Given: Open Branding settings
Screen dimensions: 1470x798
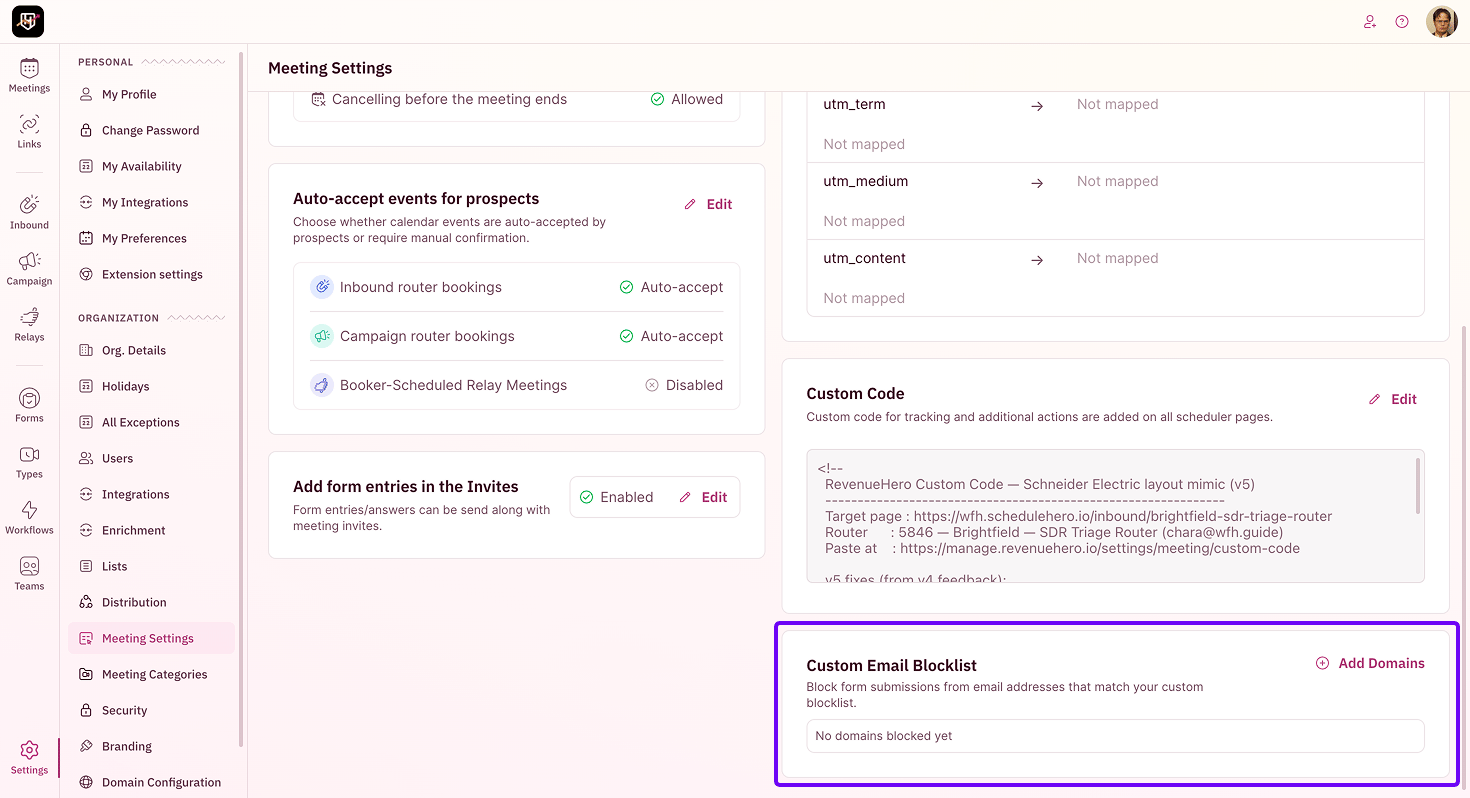Looking at the screenshot, I should coord(151,746).
